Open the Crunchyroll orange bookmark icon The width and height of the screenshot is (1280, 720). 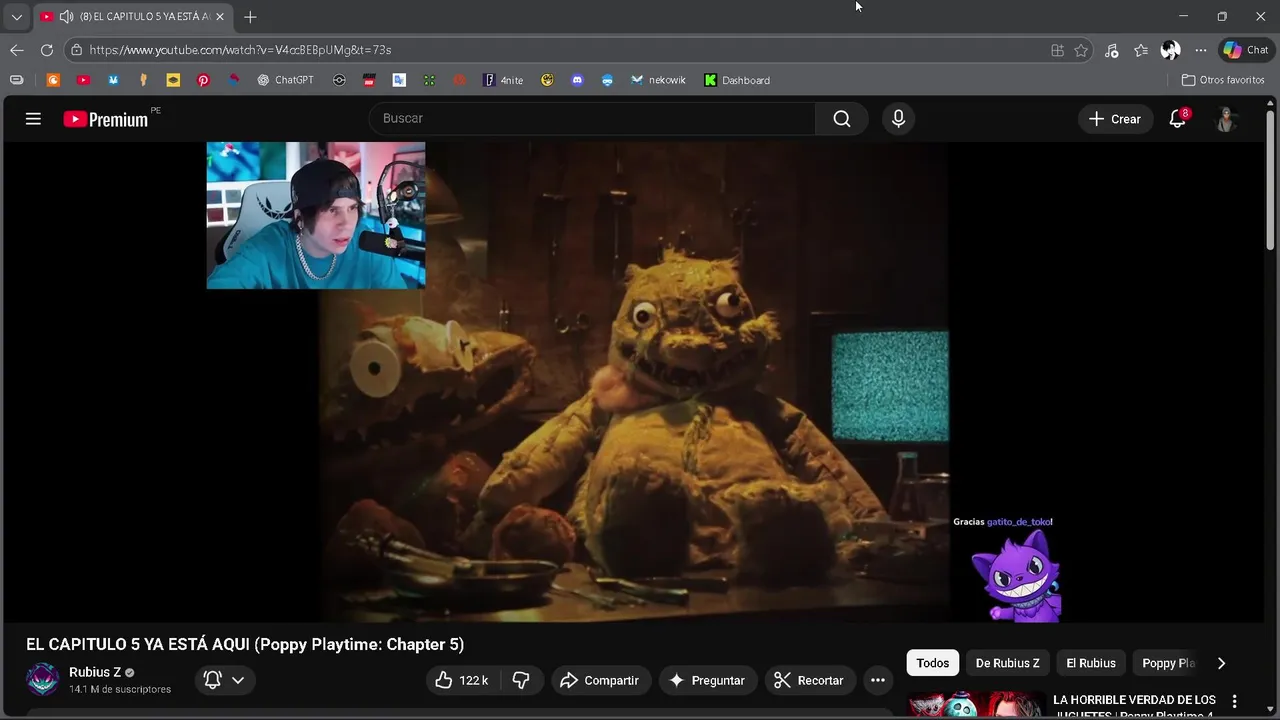click(x=53, y=80)
